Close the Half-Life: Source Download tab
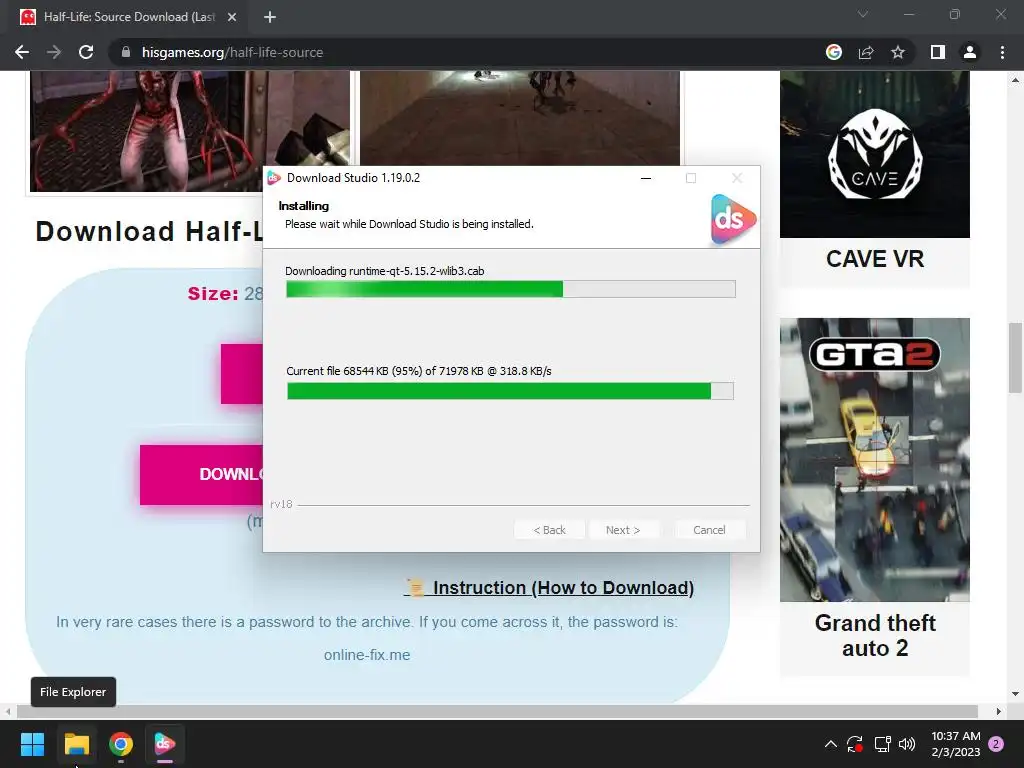This screenshot has width=1024, height=768. [x=232, y=17]
